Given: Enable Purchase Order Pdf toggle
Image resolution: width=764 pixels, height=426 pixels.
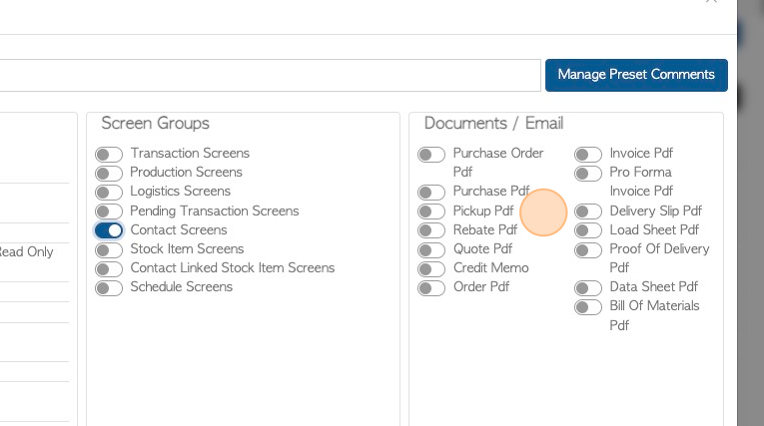Looking at the screenshot, I should click(431, 155).
